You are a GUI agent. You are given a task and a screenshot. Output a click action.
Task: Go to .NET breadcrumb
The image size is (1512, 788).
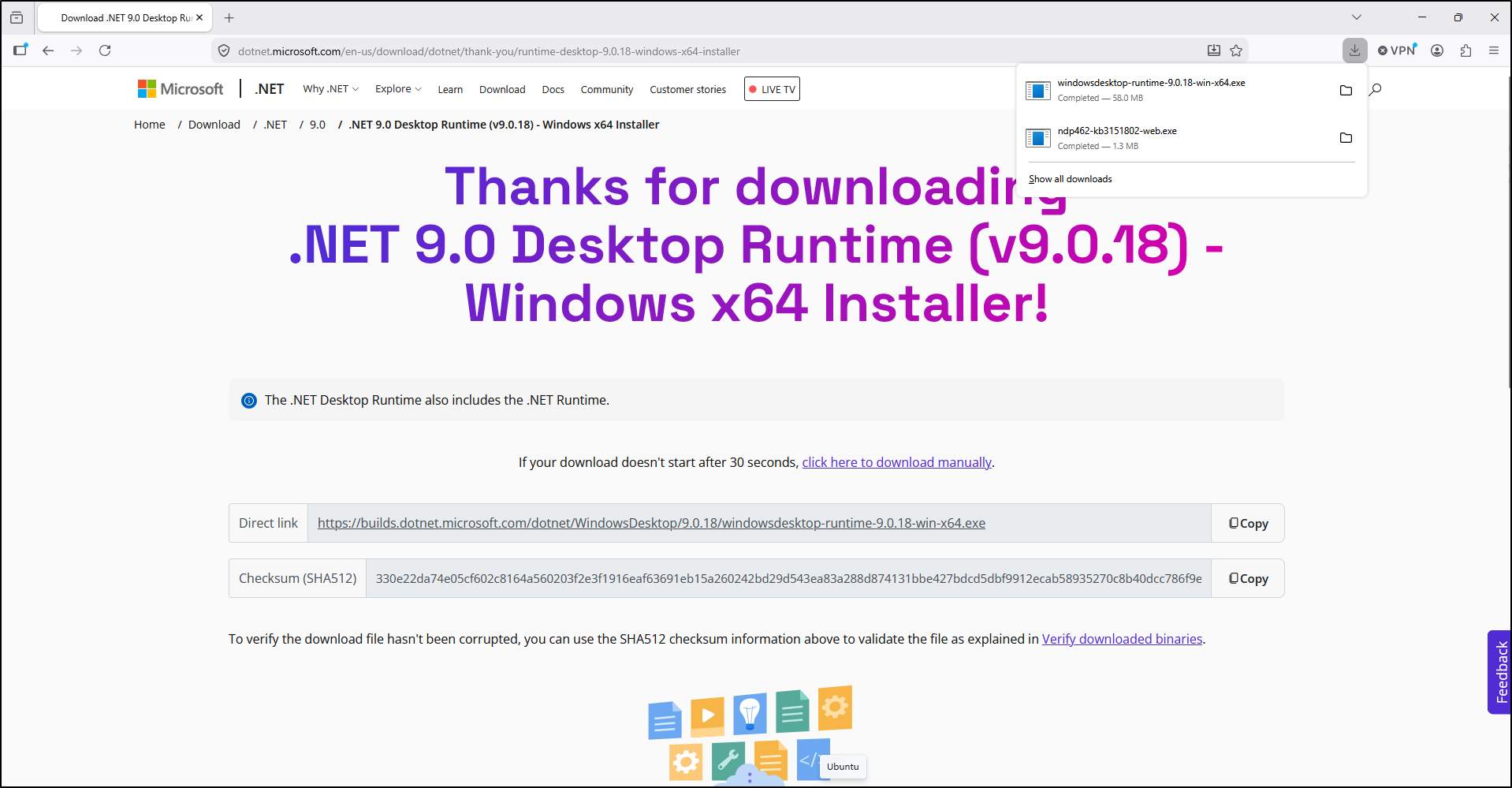pos(275,125)
